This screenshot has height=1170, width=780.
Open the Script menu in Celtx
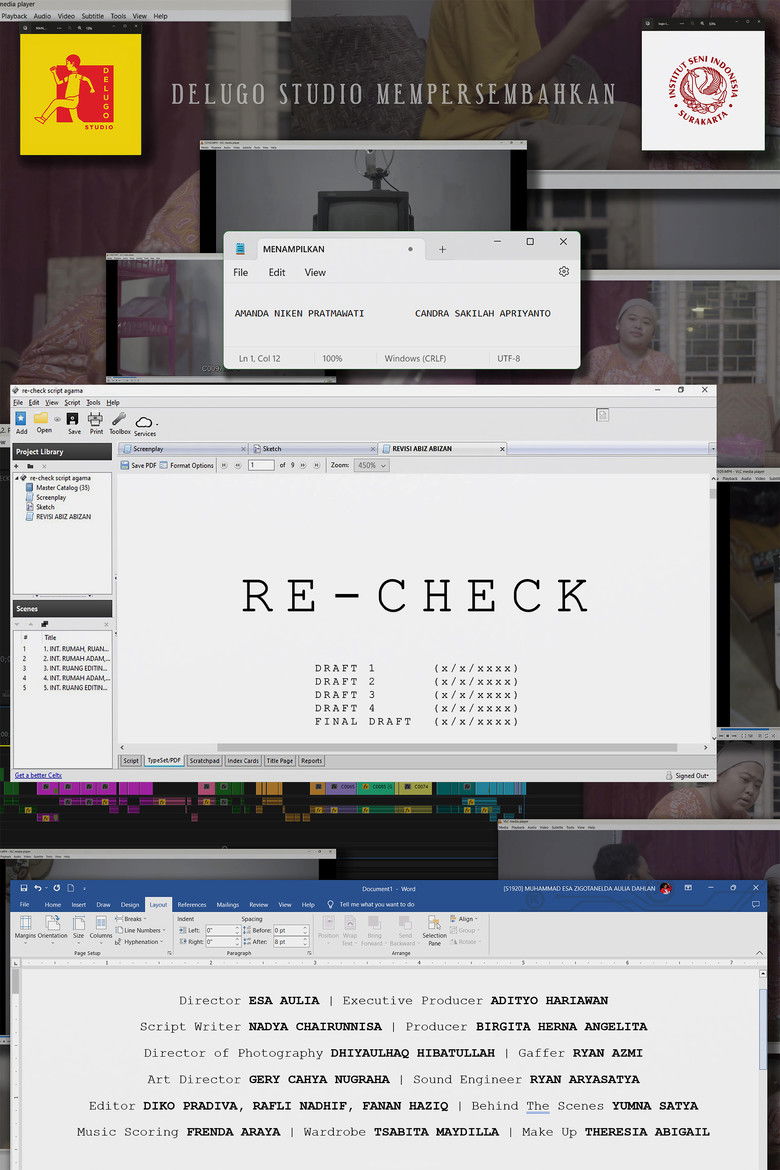tap(72, 402)
